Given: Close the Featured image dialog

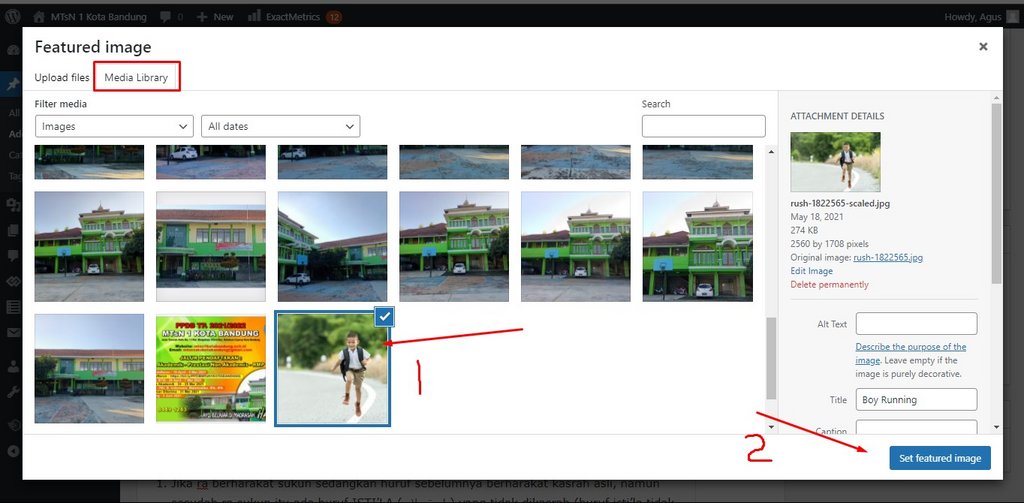Looking at the screenshot, I should tap(983, 46).
